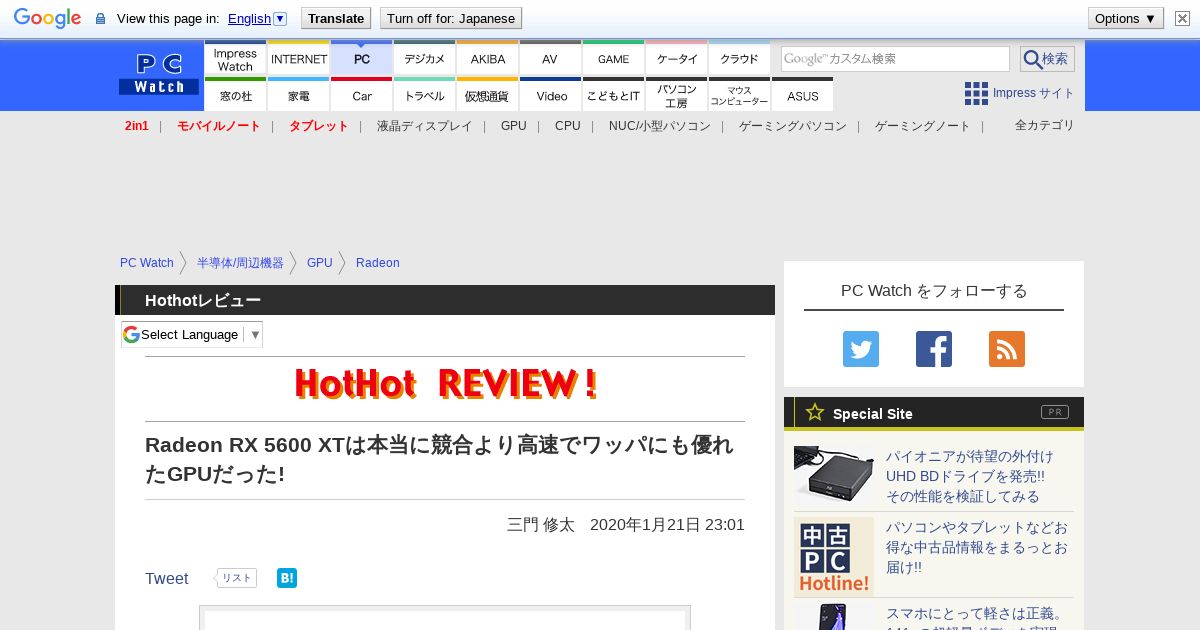The image size is (1200, 630).
Task: Click the Hatena bookmark B! icon
Action: [x=287, y=578]
